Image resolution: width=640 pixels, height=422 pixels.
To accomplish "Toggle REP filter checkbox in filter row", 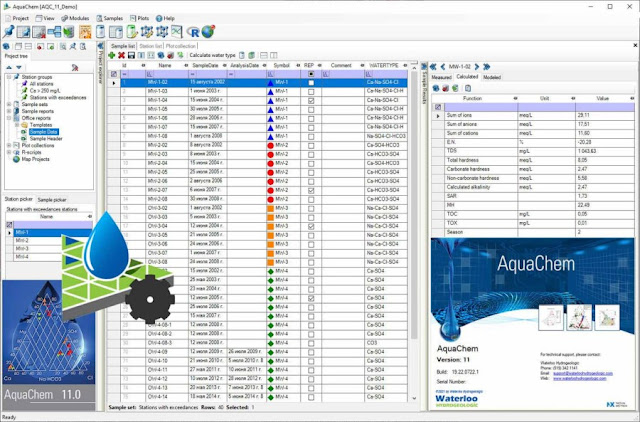I will point(311,74).
